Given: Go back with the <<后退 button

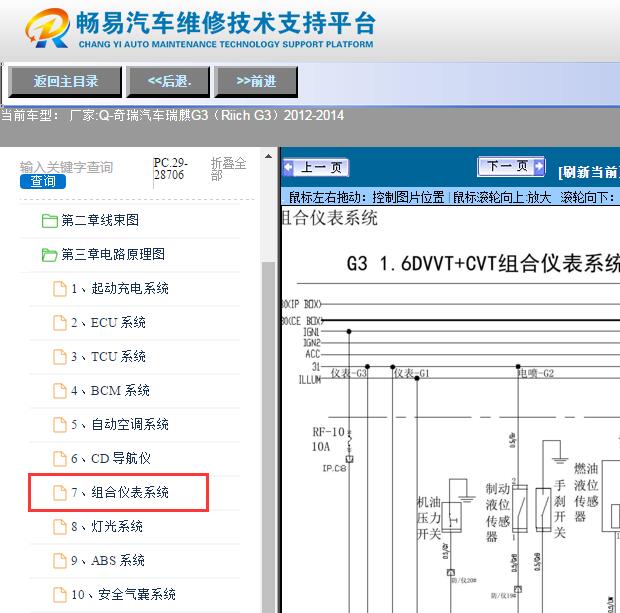Looking at the screenshot, I should (x=168, y=82).
